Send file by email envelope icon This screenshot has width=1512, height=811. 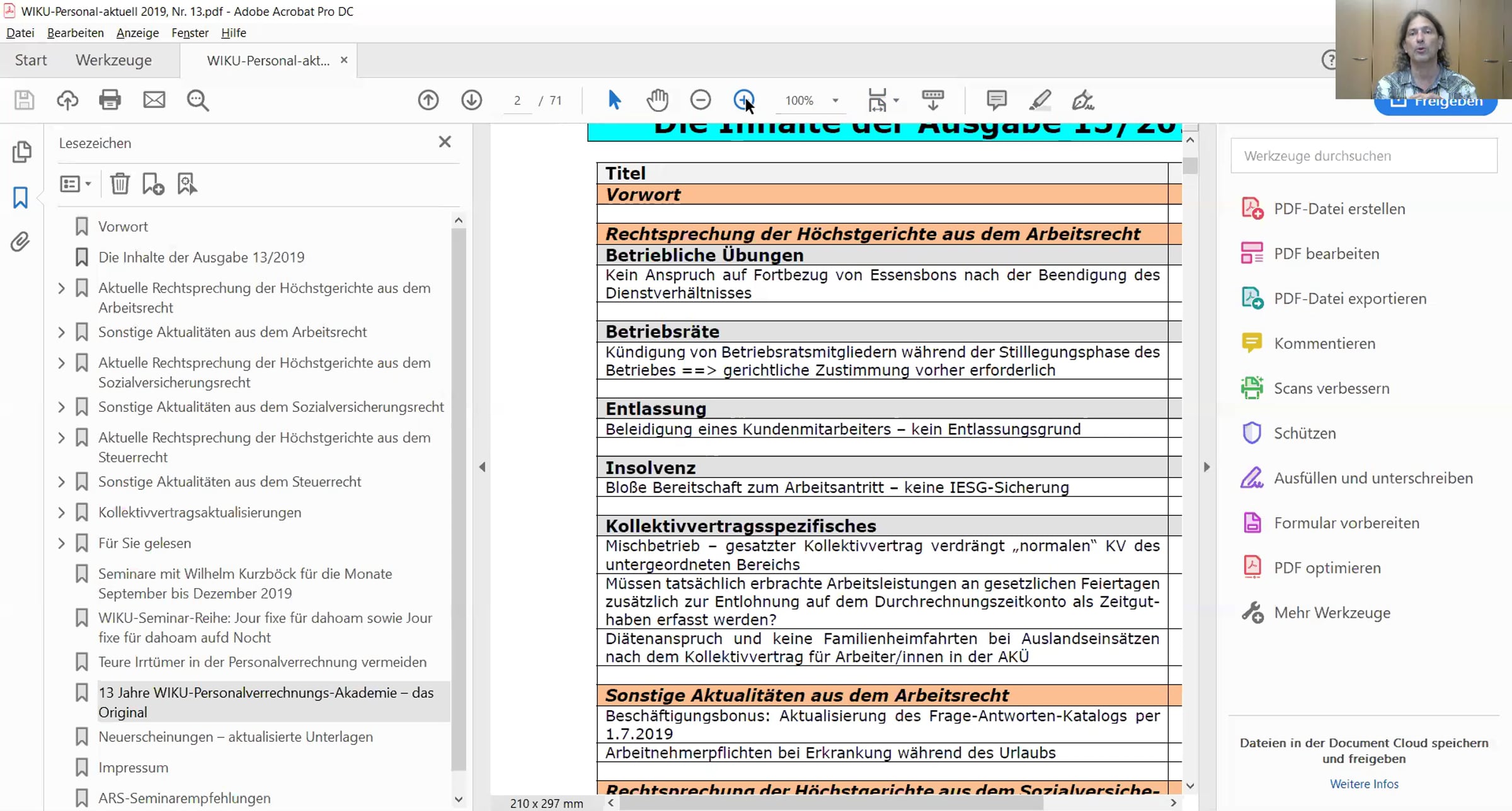pyautogui.click(x=154, y=100)
